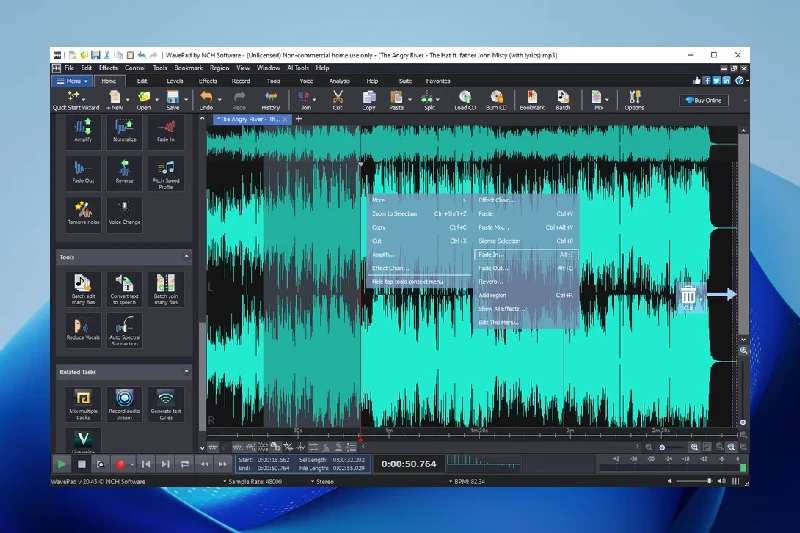Click the Buy Online button
Image resolution: width=800 pixels, height=533 pixels.
(x=704, y=100)
